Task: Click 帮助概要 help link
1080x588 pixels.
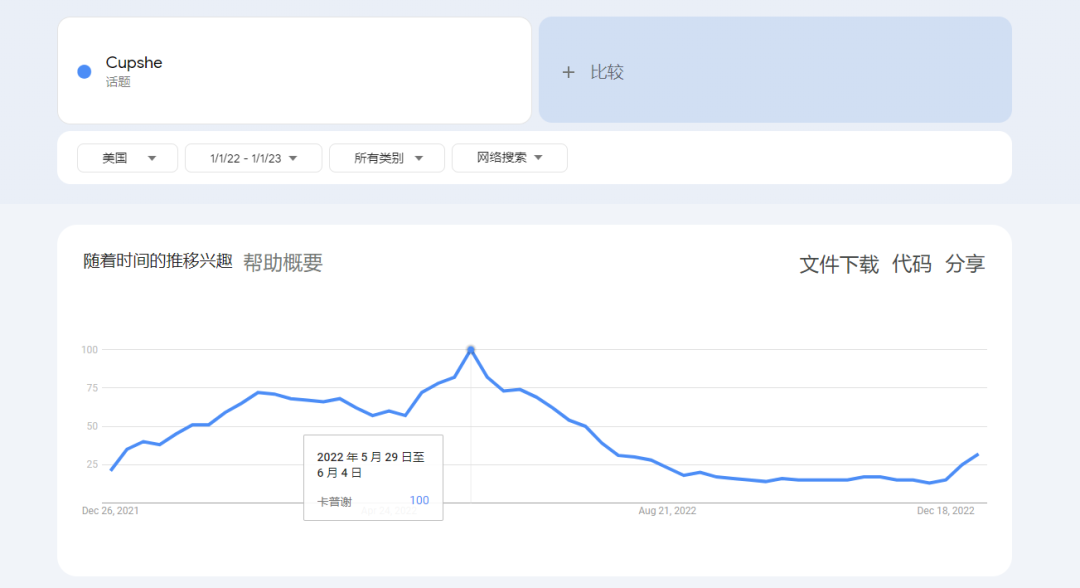Action: pyautogui.click(x=282, y=262)
